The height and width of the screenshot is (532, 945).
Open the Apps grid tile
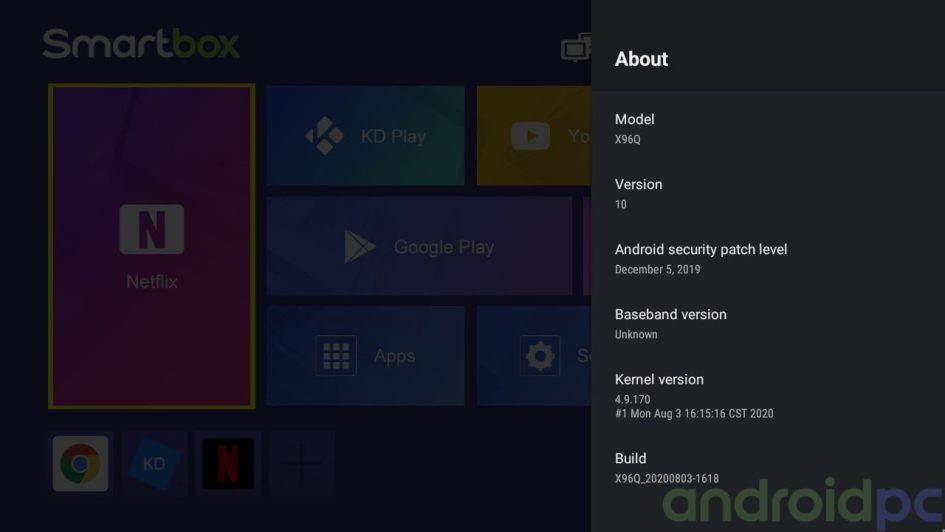tap(365, 355)
